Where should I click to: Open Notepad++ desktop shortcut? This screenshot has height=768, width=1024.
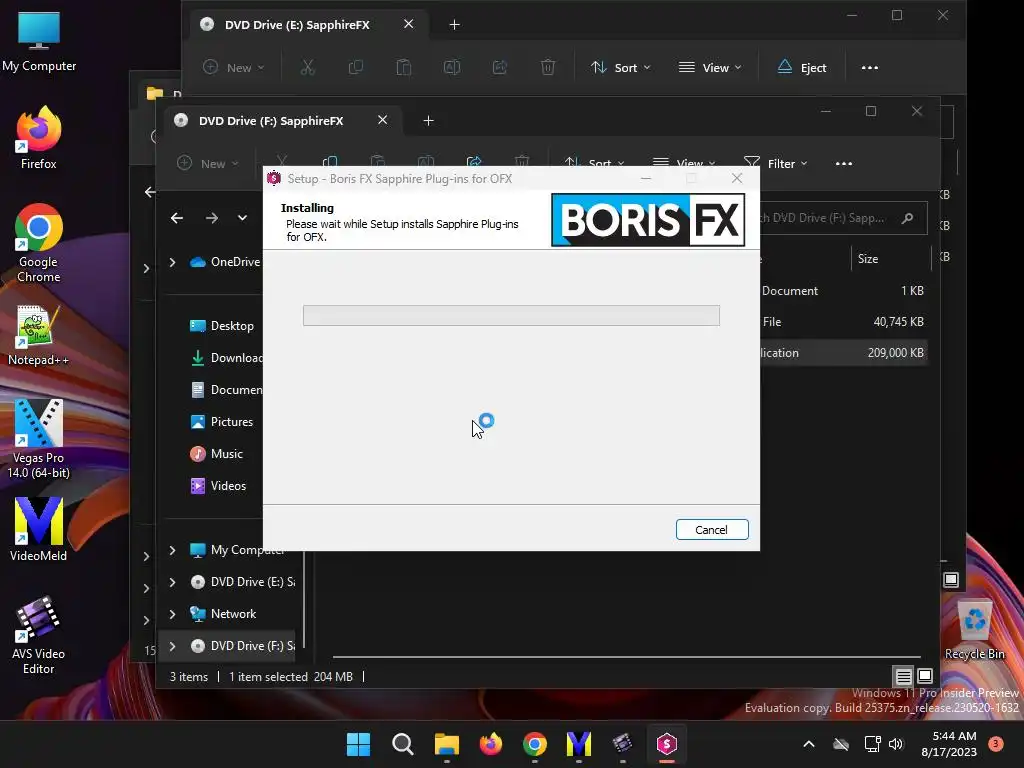point(39,335)
